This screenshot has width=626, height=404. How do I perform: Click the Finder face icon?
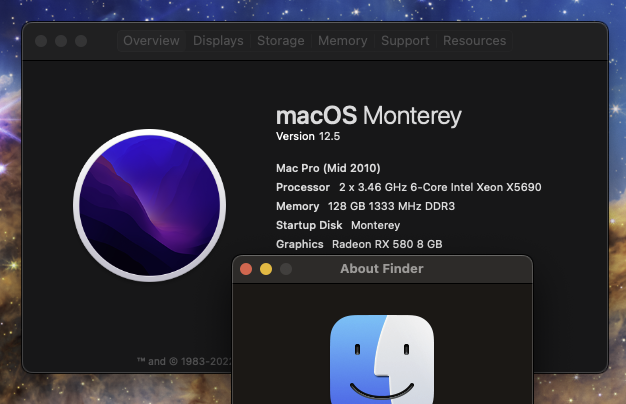(382, 359)
